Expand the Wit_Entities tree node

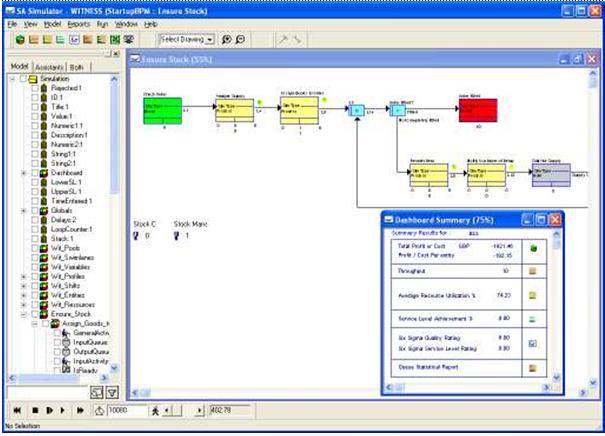(x=24, y=296)
